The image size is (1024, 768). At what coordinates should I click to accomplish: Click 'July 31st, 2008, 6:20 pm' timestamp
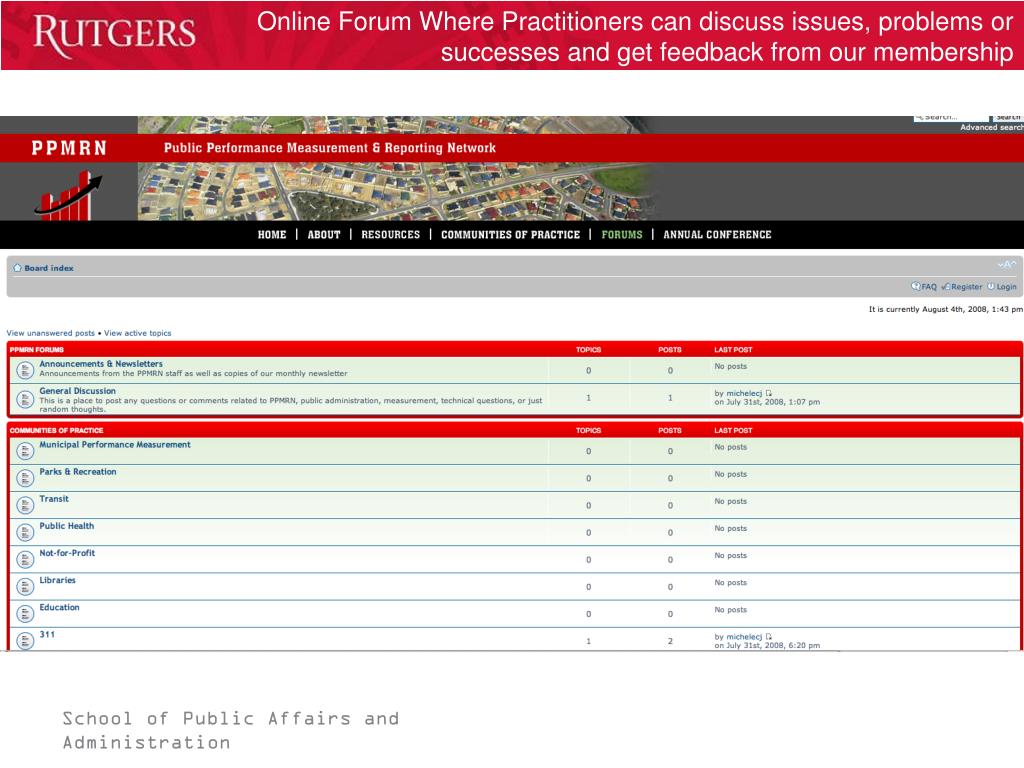click(773, 646)
